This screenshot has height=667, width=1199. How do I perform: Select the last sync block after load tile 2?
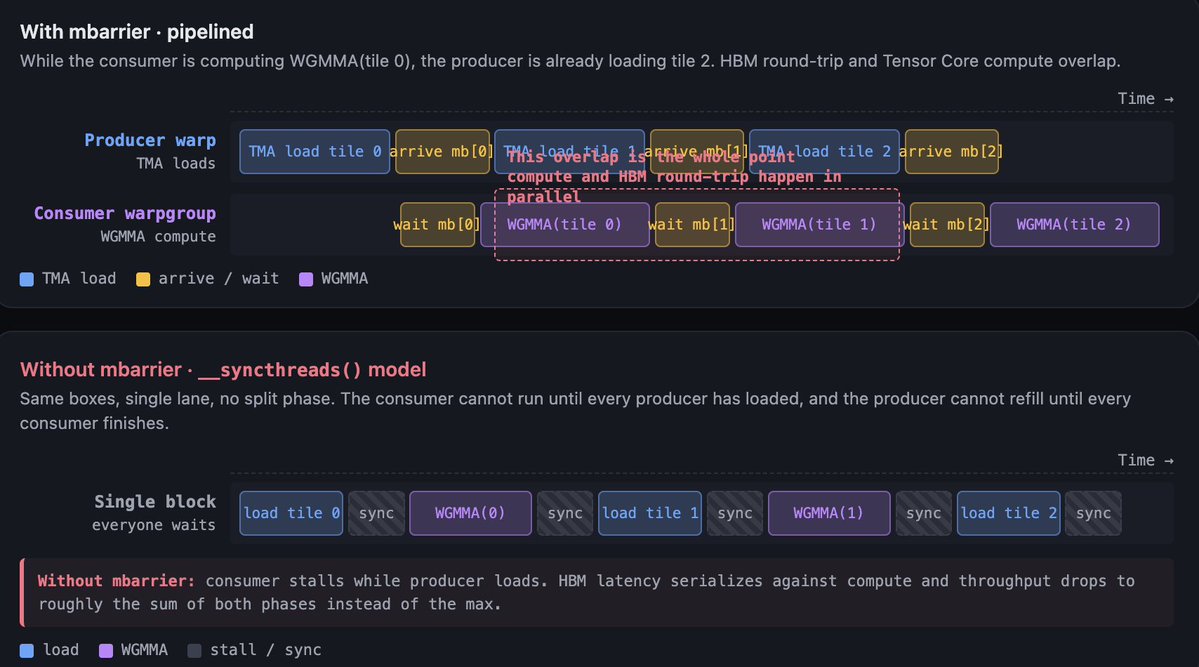click(x=1093, y=513)
